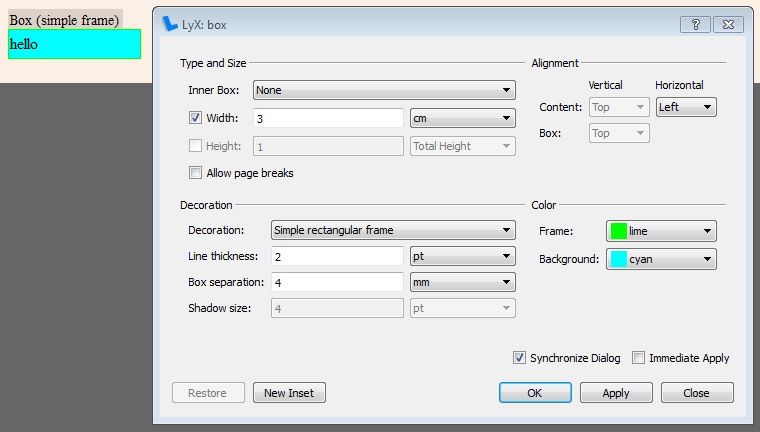Uncheck the Width checkbox
The height and width of the screenshot is (432, 760).
point(196,118)
